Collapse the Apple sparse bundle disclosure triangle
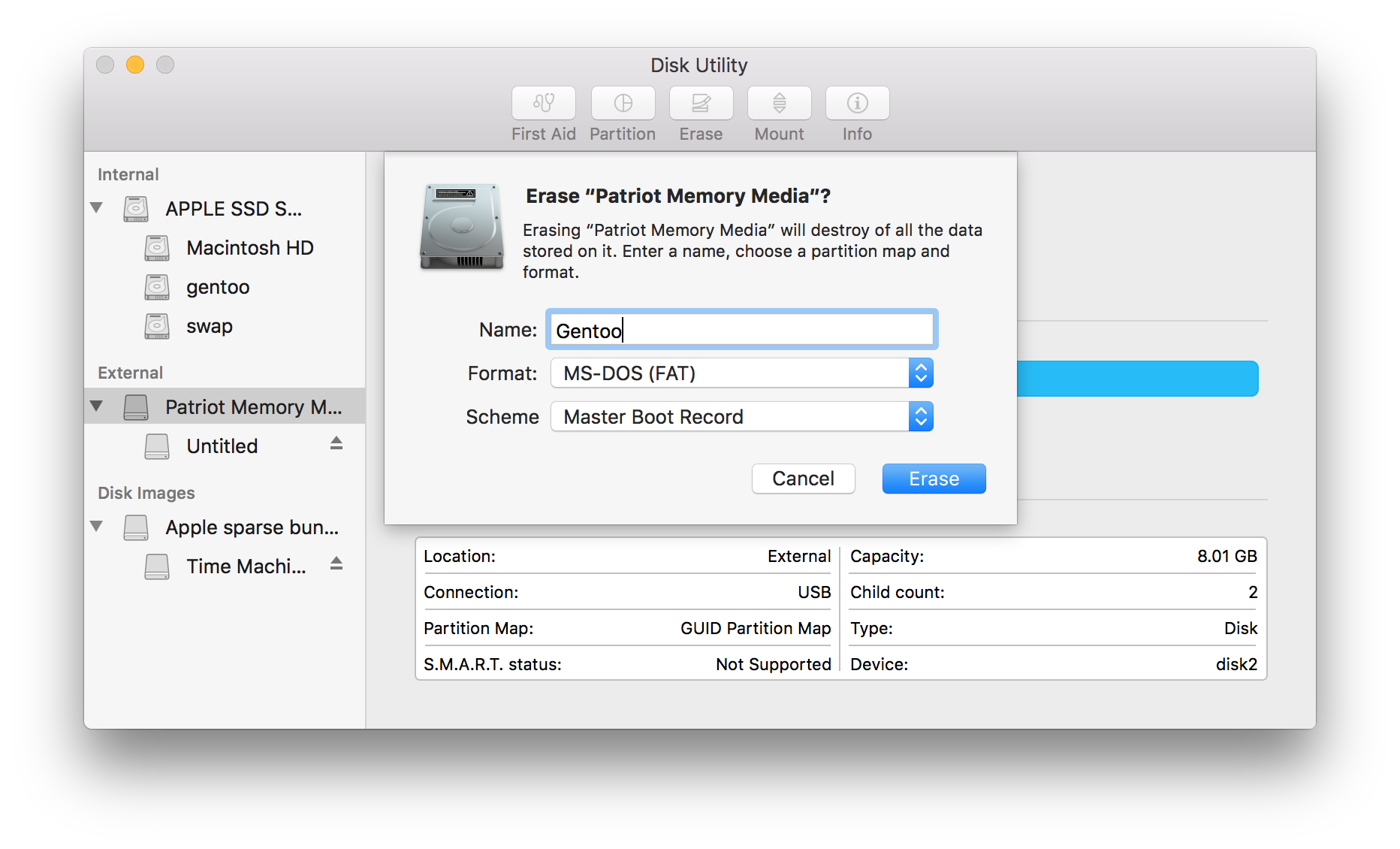This screenshot has width=1400, height=849. click(x=96, y=526)
